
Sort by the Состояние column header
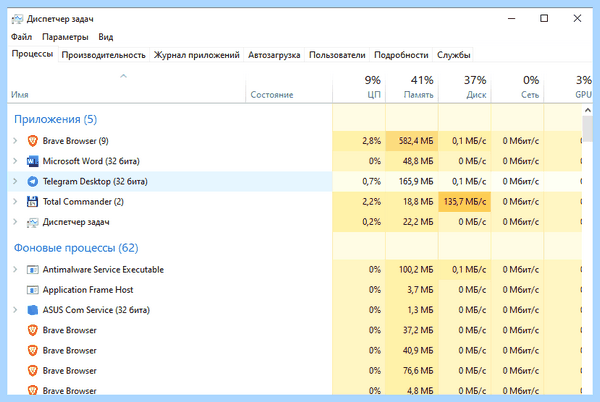(x=289, y=88)
